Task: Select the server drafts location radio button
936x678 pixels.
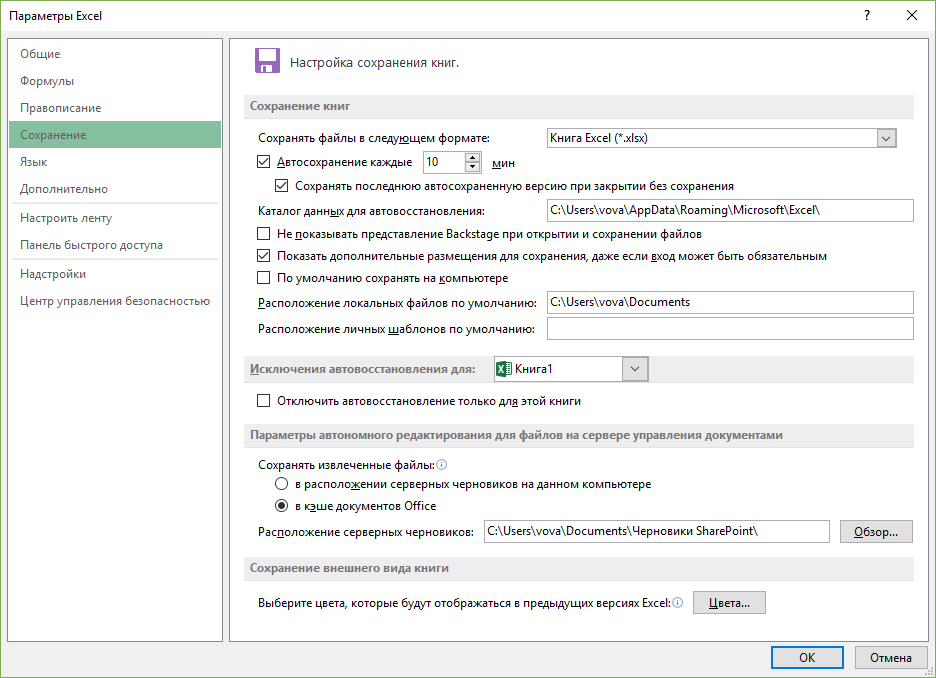Action: click(282, 484)
